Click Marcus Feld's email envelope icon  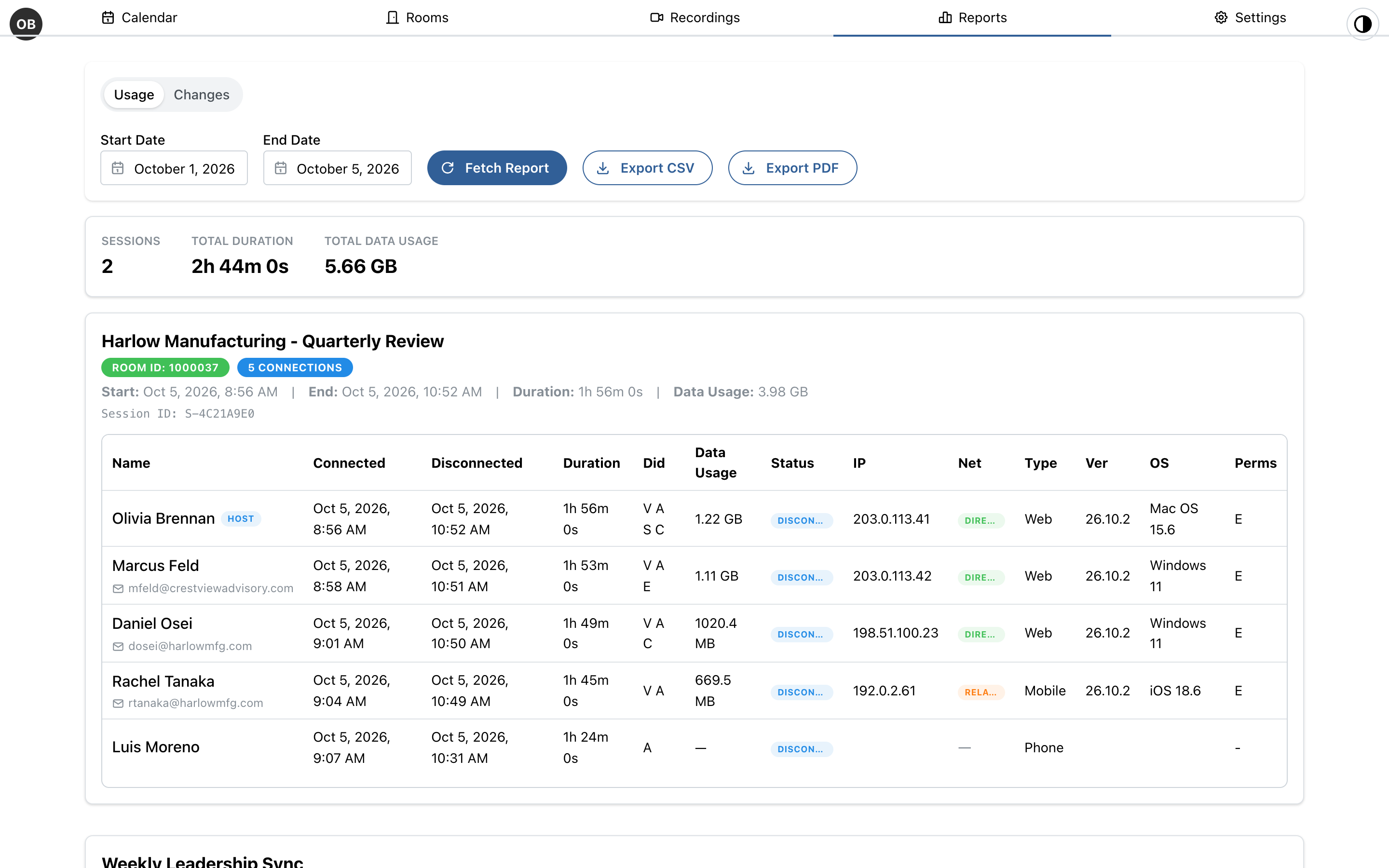click(118, 588)
